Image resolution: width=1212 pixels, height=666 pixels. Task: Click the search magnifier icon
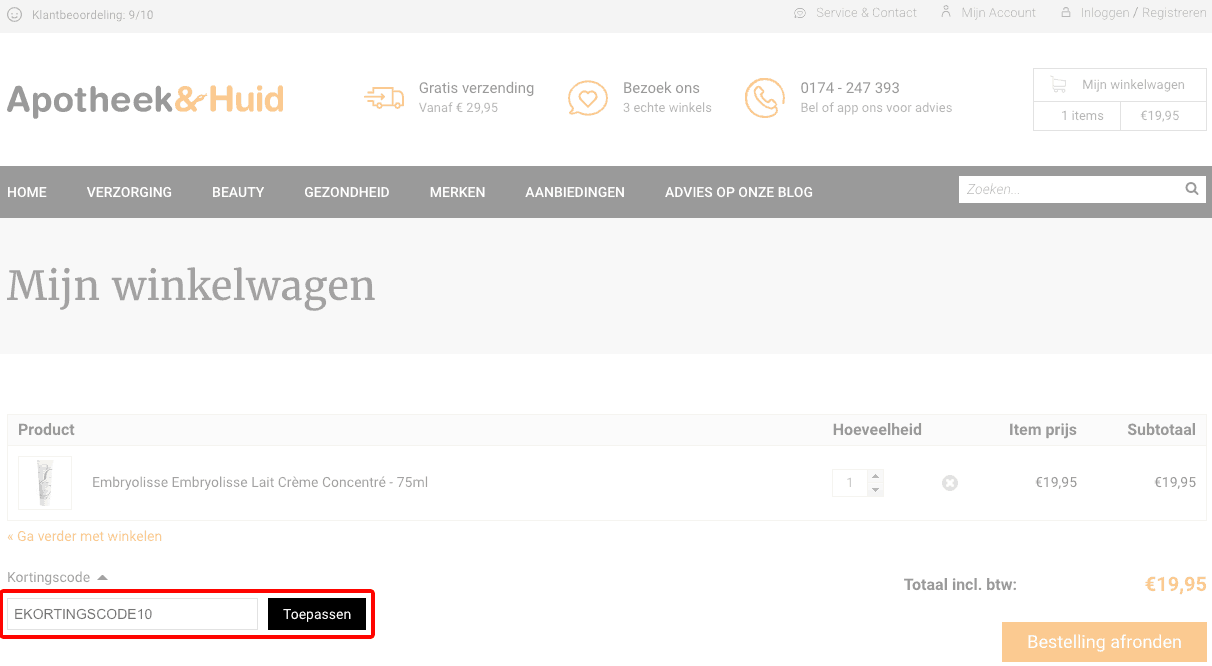coord(1192,188)
